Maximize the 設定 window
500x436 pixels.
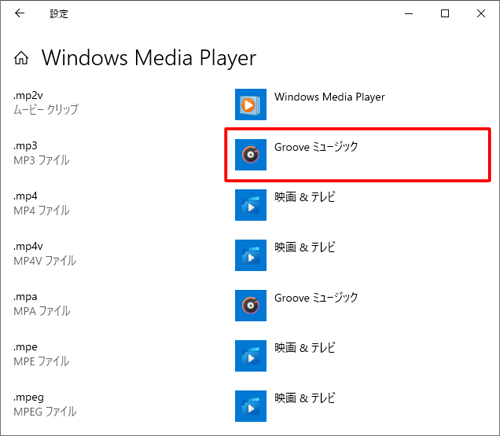pos(445,13)
